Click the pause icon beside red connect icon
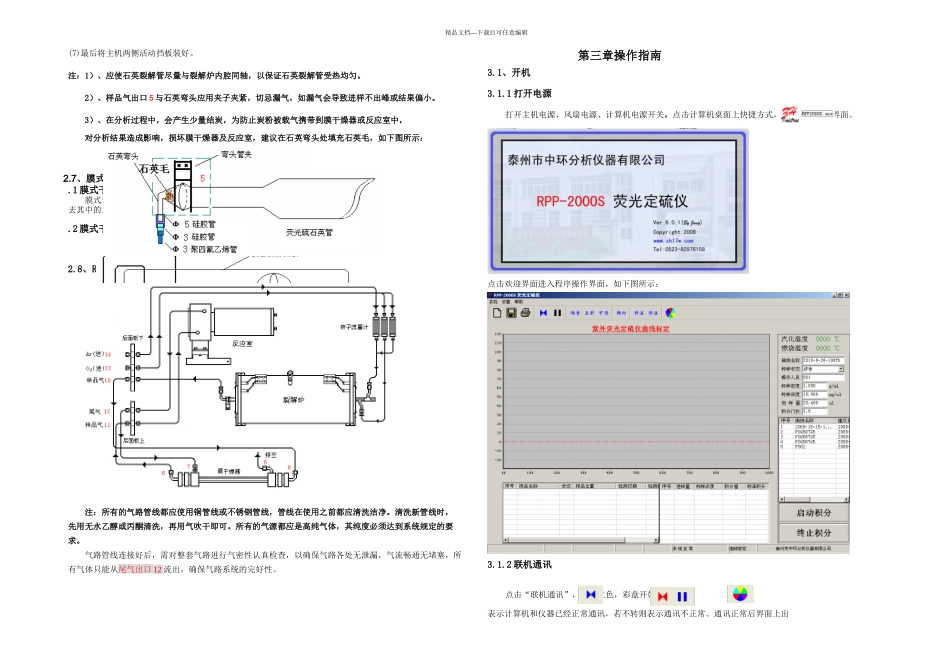Viewport: 950px width, 672px height. (682, 596)
